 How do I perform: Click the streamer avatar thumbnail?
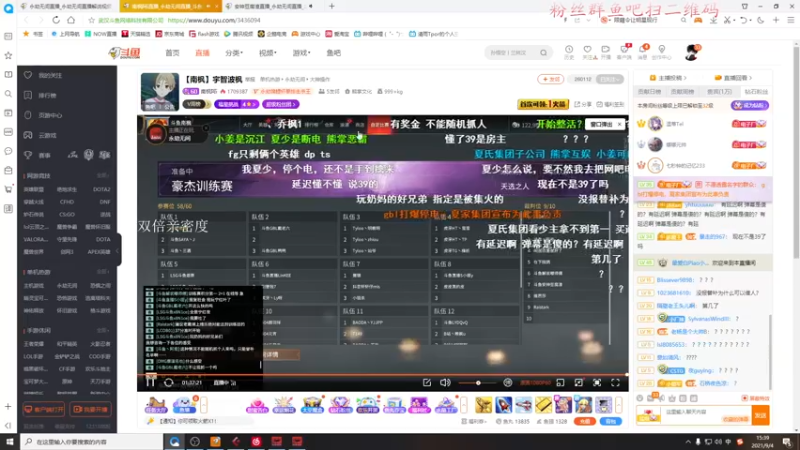[x=160, y=92]
